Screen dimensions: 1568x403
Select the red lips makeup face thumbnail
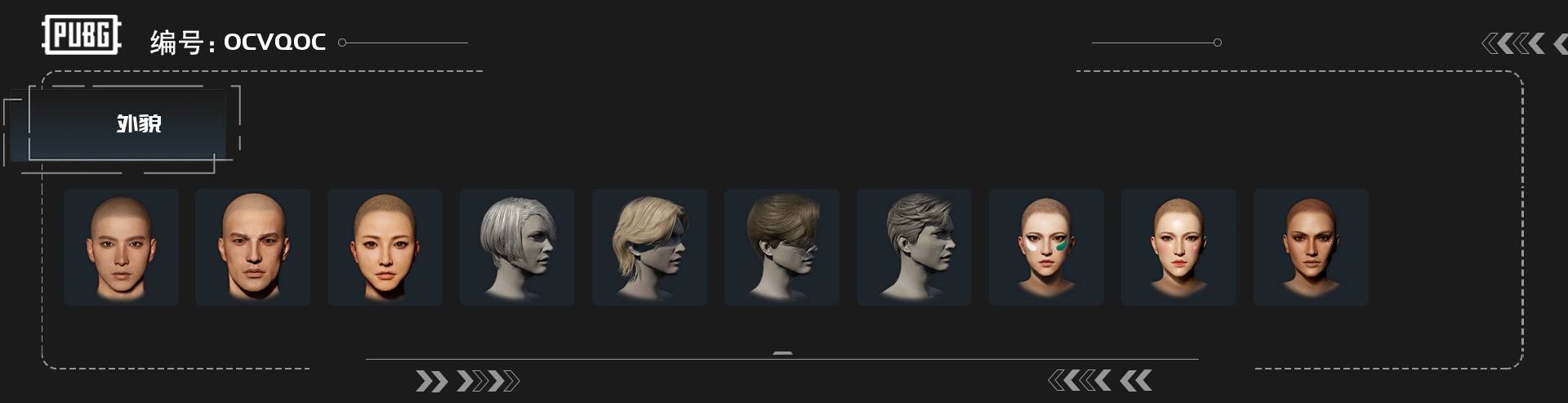coord(1179,247)
